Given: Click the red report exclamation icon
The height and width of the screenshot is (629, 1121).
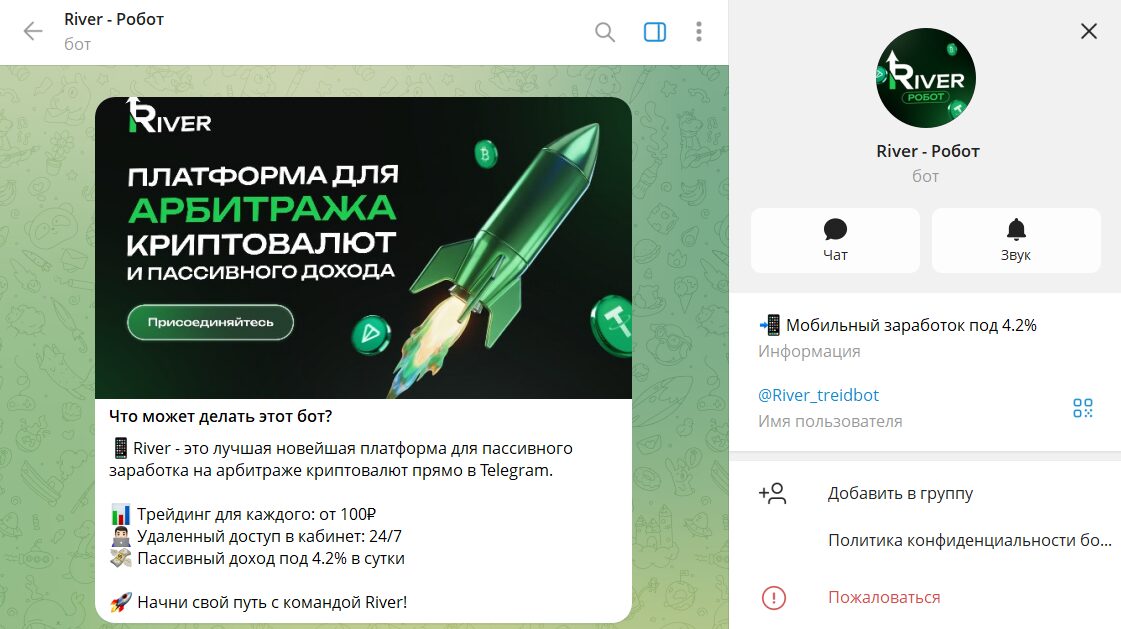Looking at the screenshot, I should pyautogui.click(x=774, y=598).
